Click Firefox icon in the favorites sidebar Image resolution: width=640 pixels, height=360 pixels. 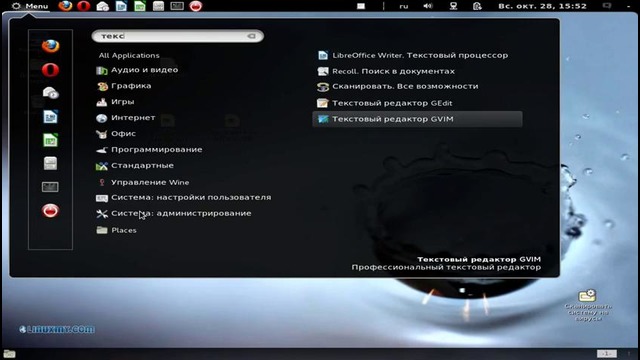[51, 46]
